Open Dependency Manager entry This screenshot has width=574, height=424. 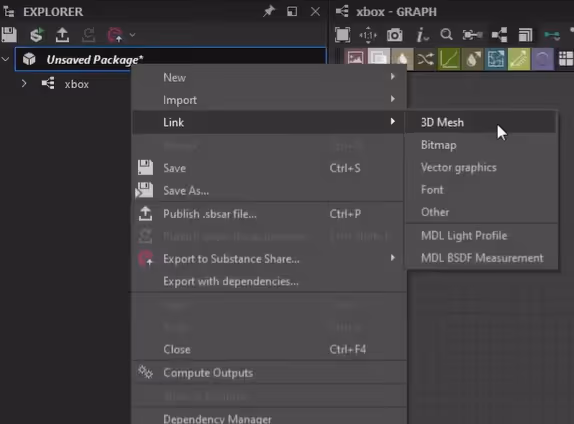coord(269,418)
